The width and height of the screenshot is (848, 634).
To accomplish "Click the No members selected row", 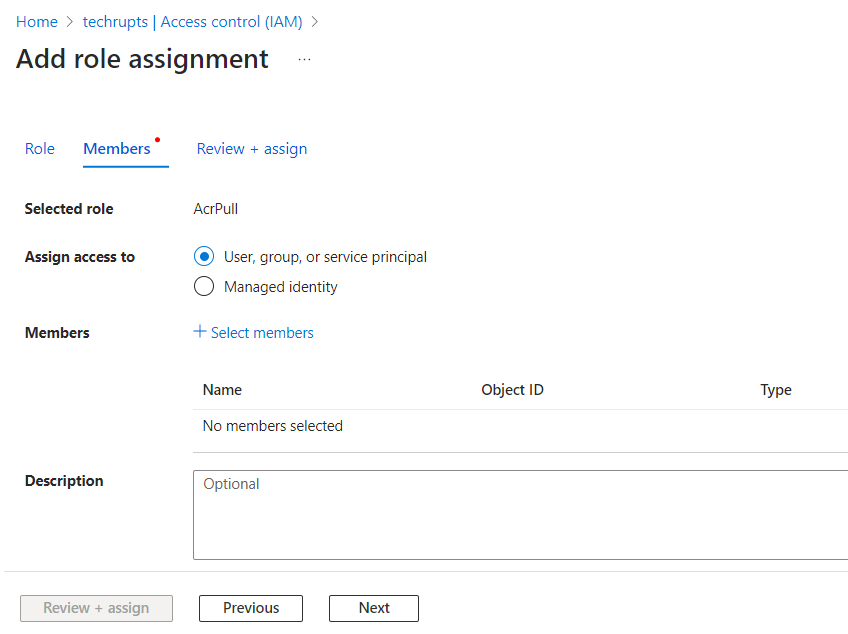I will [x=272, y=425].
